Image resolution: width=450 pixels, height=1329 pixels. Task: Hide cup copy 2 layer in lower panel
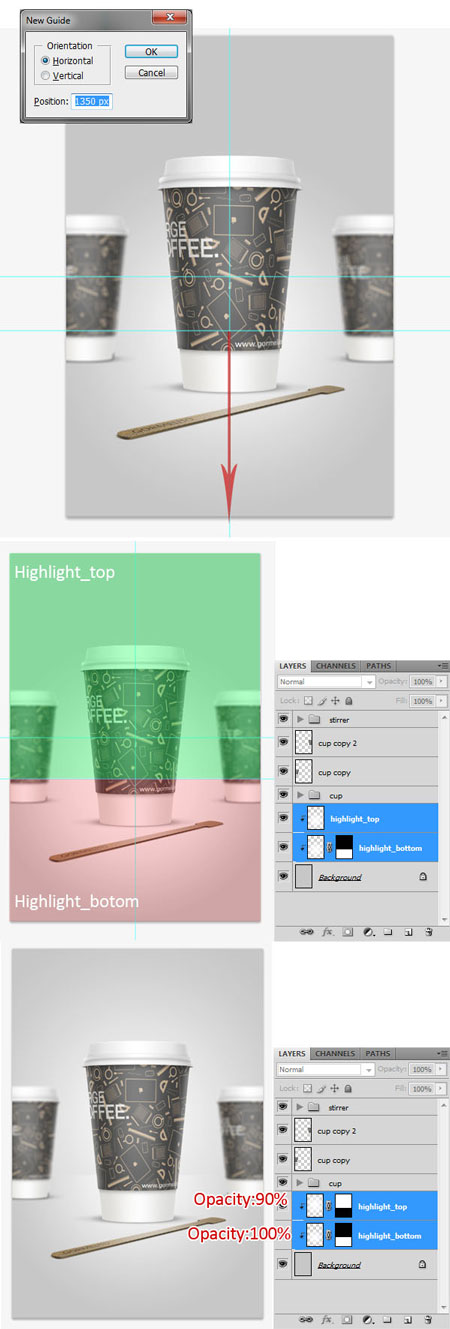[283, 1130]
